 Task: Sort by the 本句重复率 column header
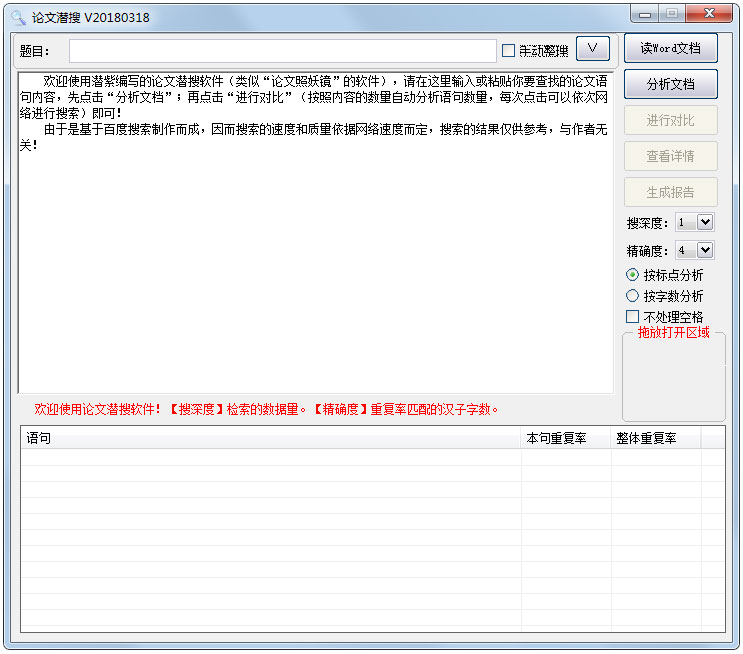(565, 438)
